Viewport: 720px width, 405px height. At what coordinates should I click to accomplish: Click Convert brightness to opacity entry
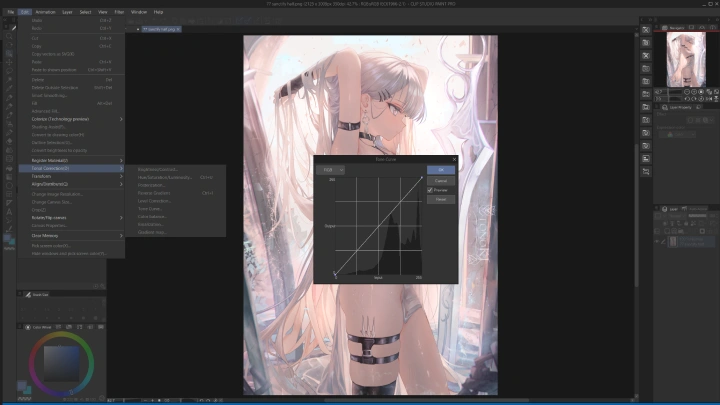click(x=59, y=151)
